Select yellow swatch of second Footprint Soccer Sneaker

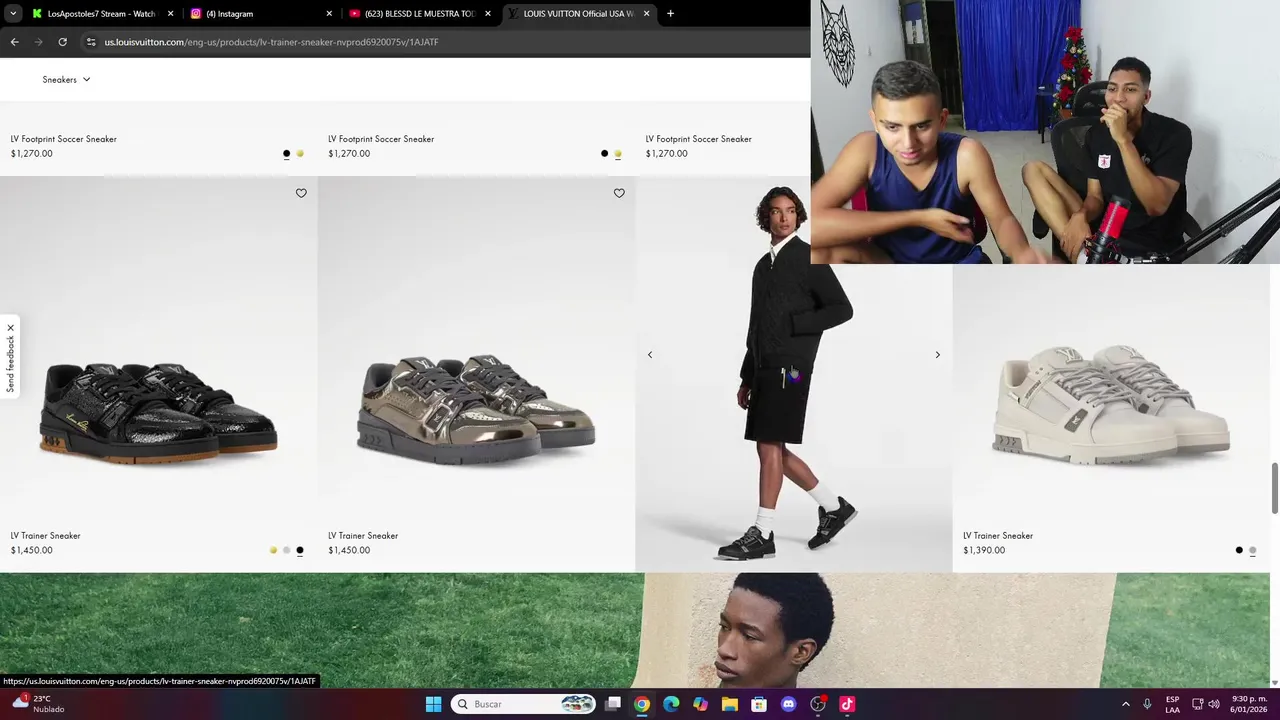tap(617, 154)
